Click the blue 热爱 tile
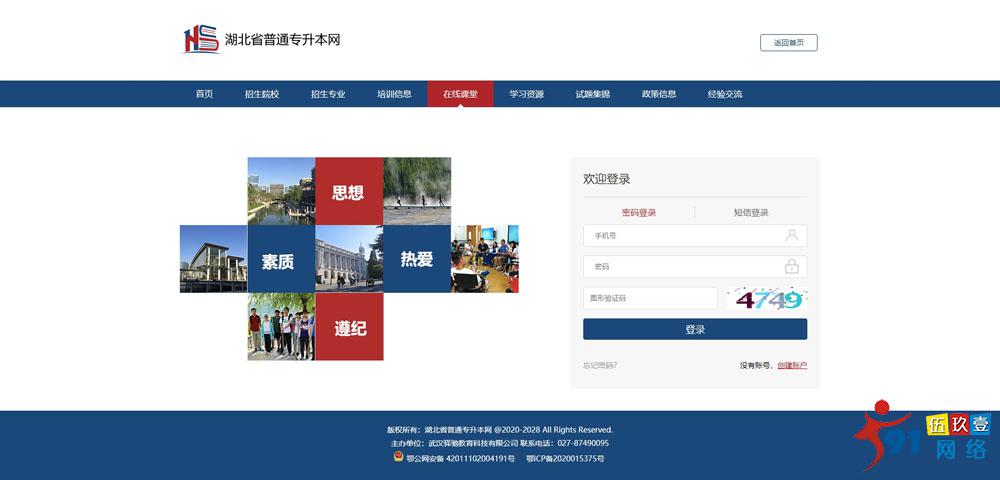Screen dimensions: 1000x480 (417, 259)
